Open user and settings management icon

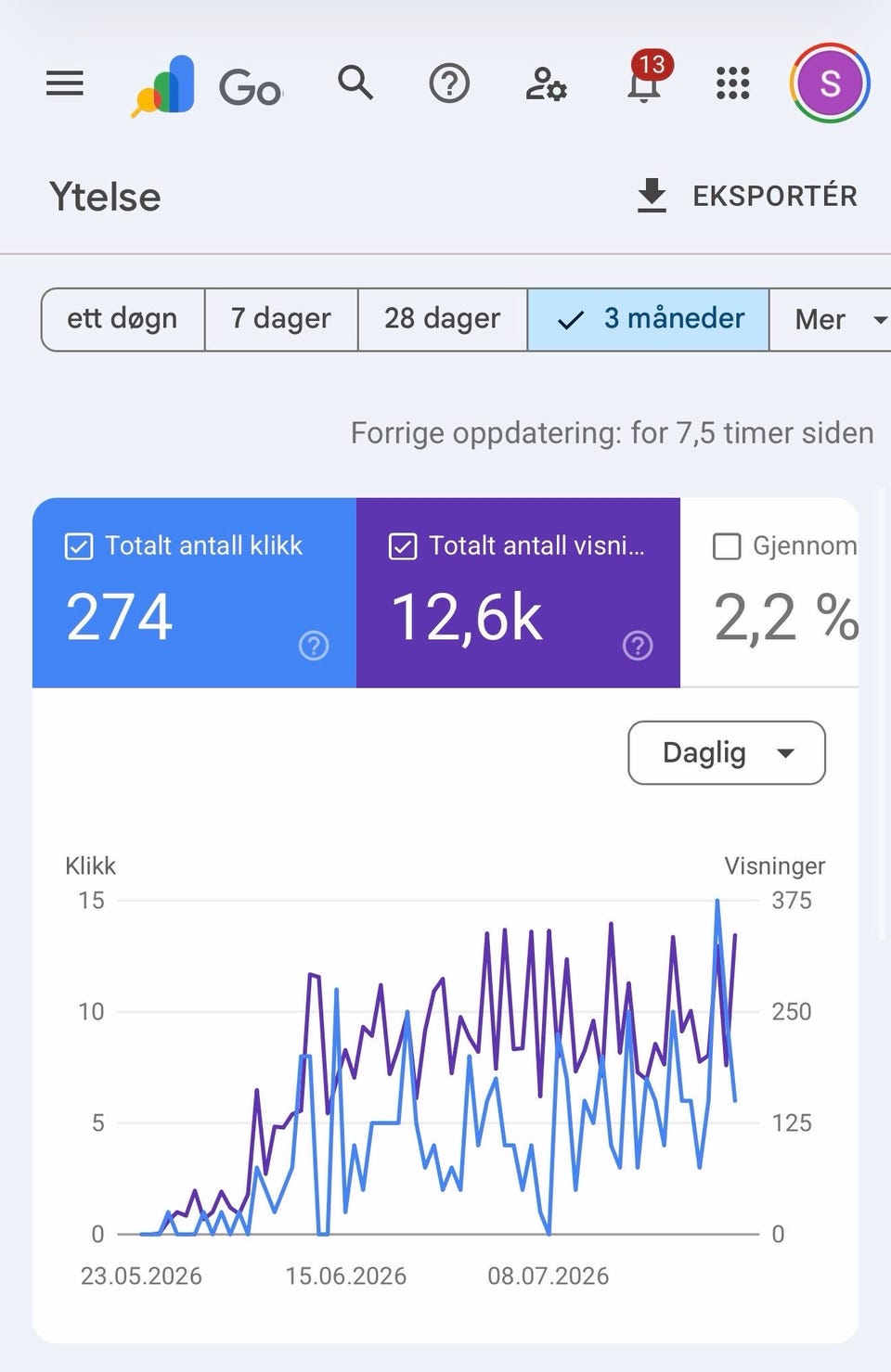[546, 84]
